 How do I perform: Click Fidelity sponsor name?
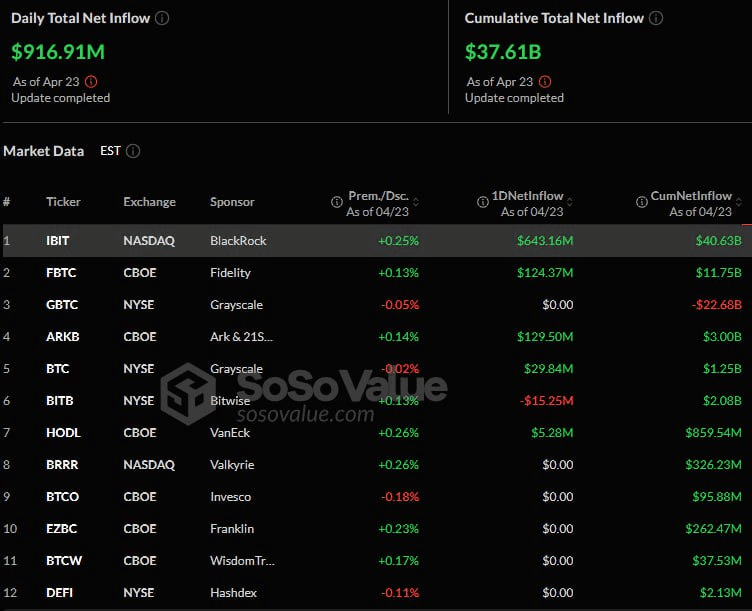pos(230,273)
